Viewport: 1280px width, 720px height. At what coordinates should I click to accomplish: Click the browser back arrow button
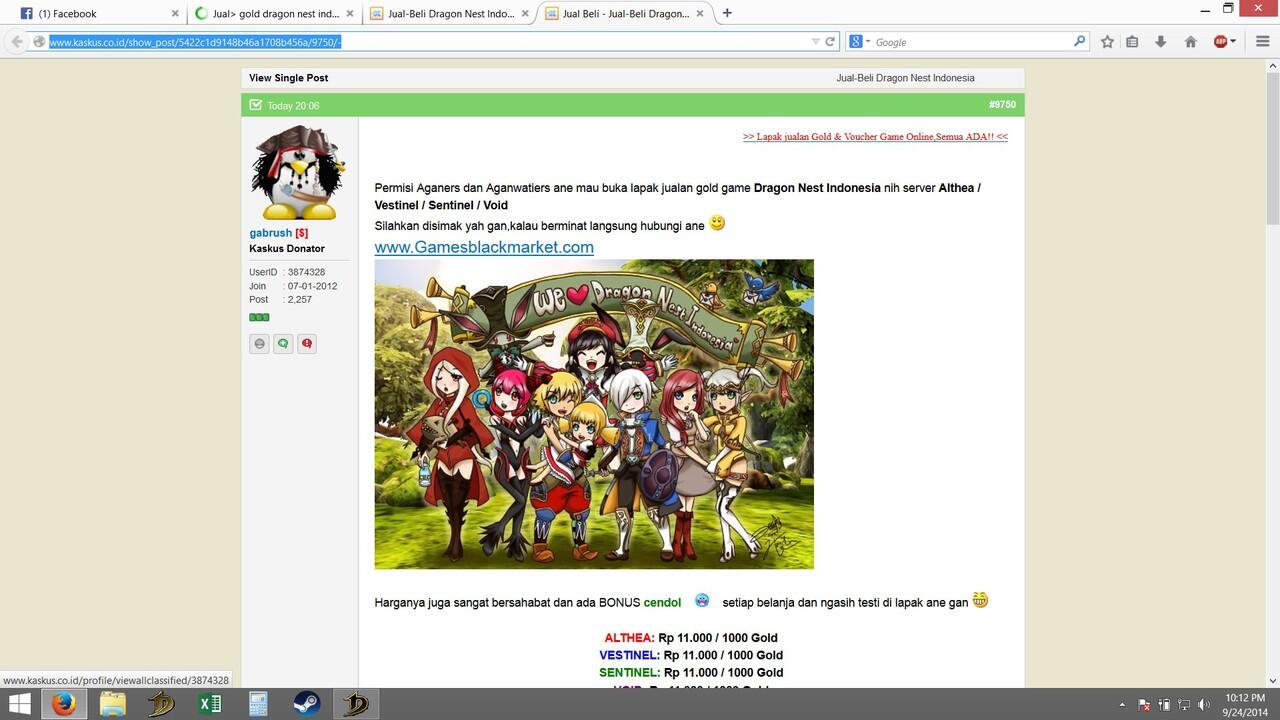[x=17, y=42]
